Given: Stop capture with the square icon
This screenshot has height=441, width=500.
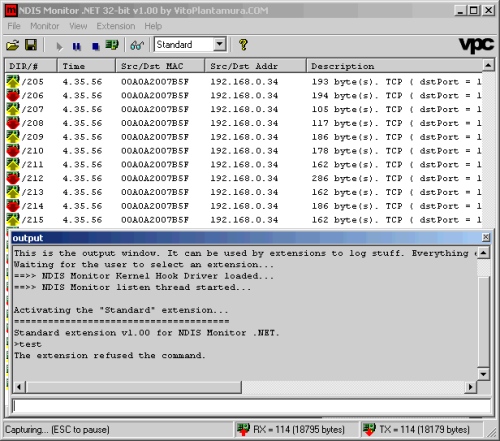Looking at the screenshot, I should click(96, 46).
